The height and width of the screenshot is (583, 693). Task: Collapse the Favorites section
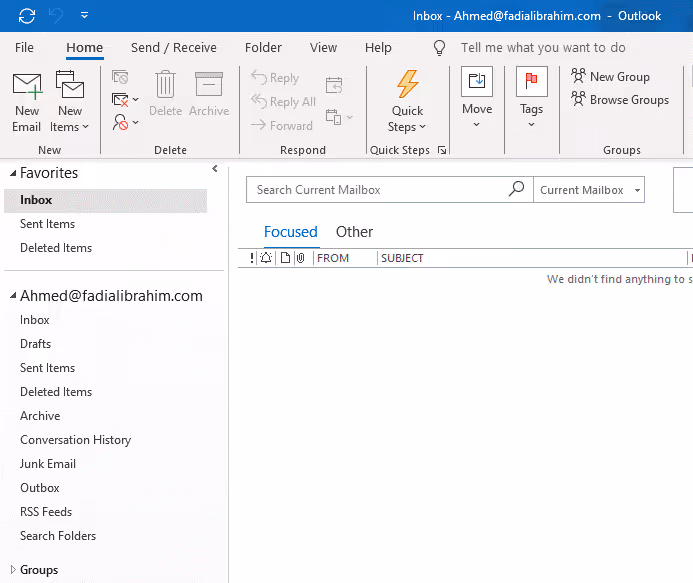(x=13, y=173)
